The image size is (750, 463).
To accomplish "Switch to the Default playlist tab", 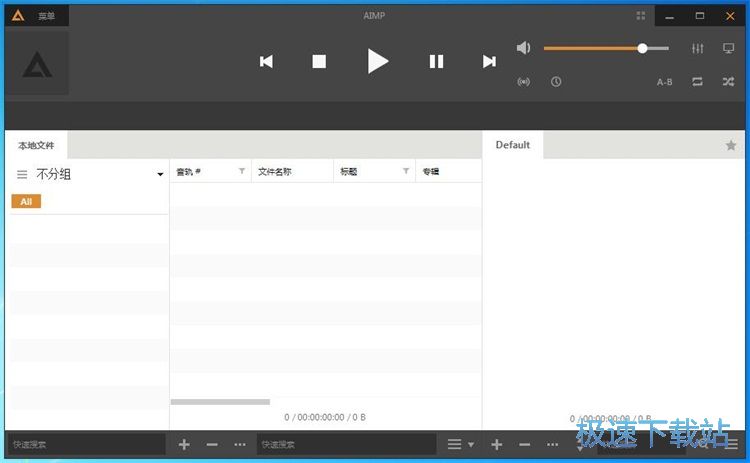I will point(512,145).
